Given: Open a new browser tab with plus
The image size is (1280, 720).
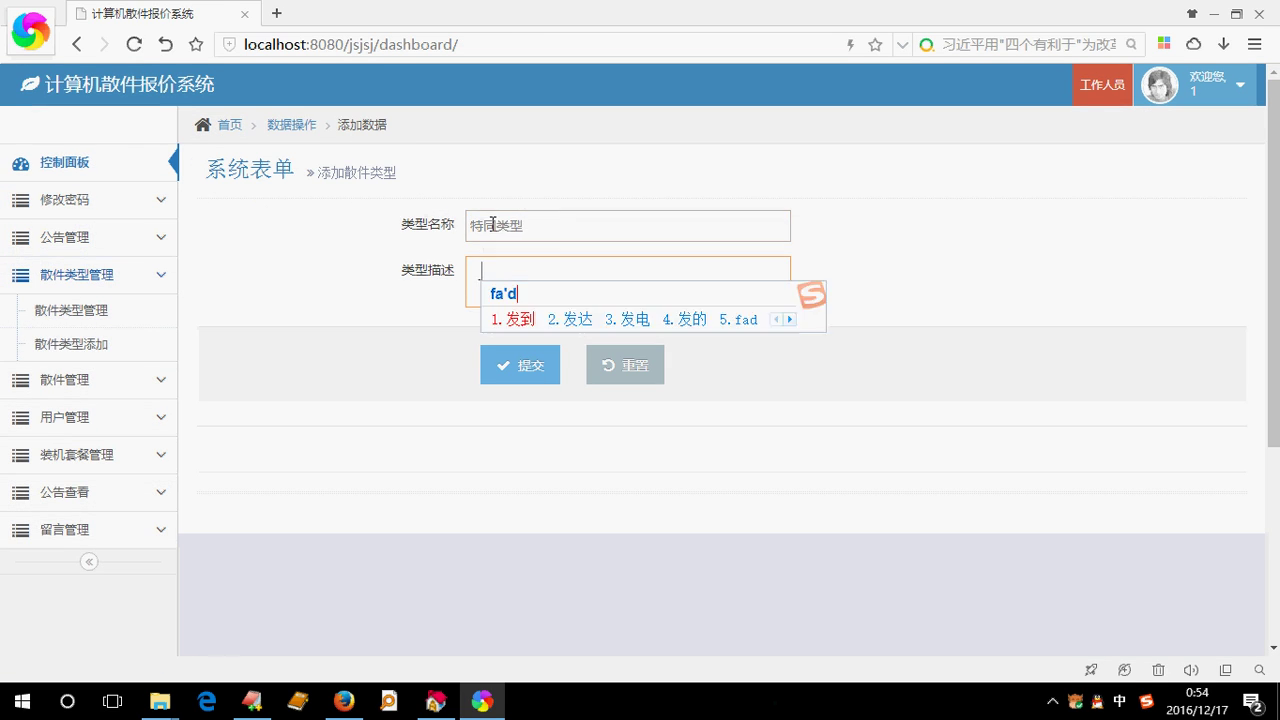Looking at the screenshot, I should coord(277,13).
